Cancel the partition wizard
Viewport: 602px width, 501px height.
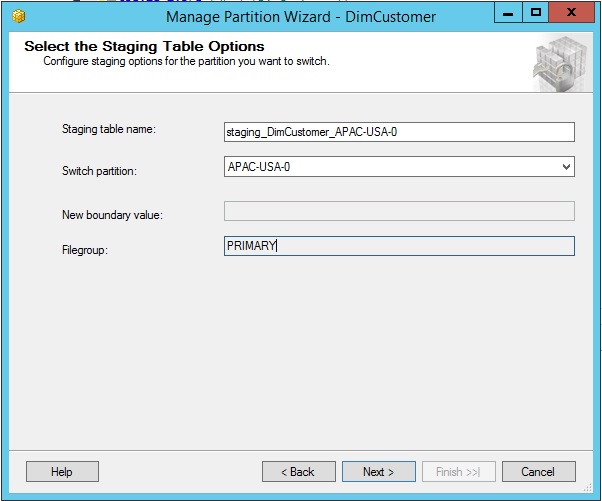pos(539,471)
